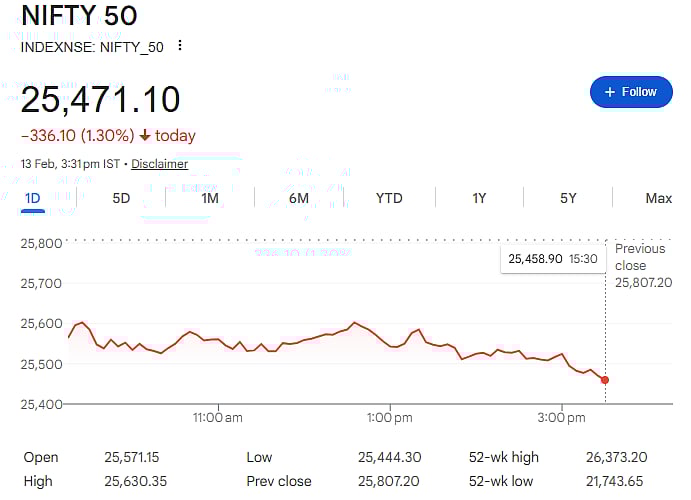Click the Open value 25,571.15

(x=131, y=457)
